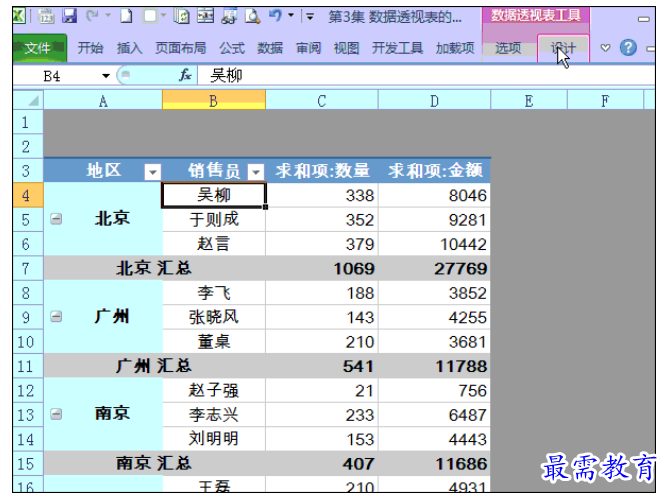Switch to the 公式 Formulas tab
The image size is (665, 499).
232,48
